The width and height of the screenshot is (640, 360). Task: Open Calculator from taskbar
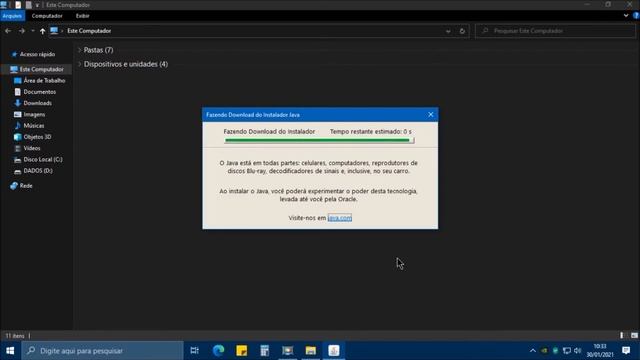click(264, 351)
